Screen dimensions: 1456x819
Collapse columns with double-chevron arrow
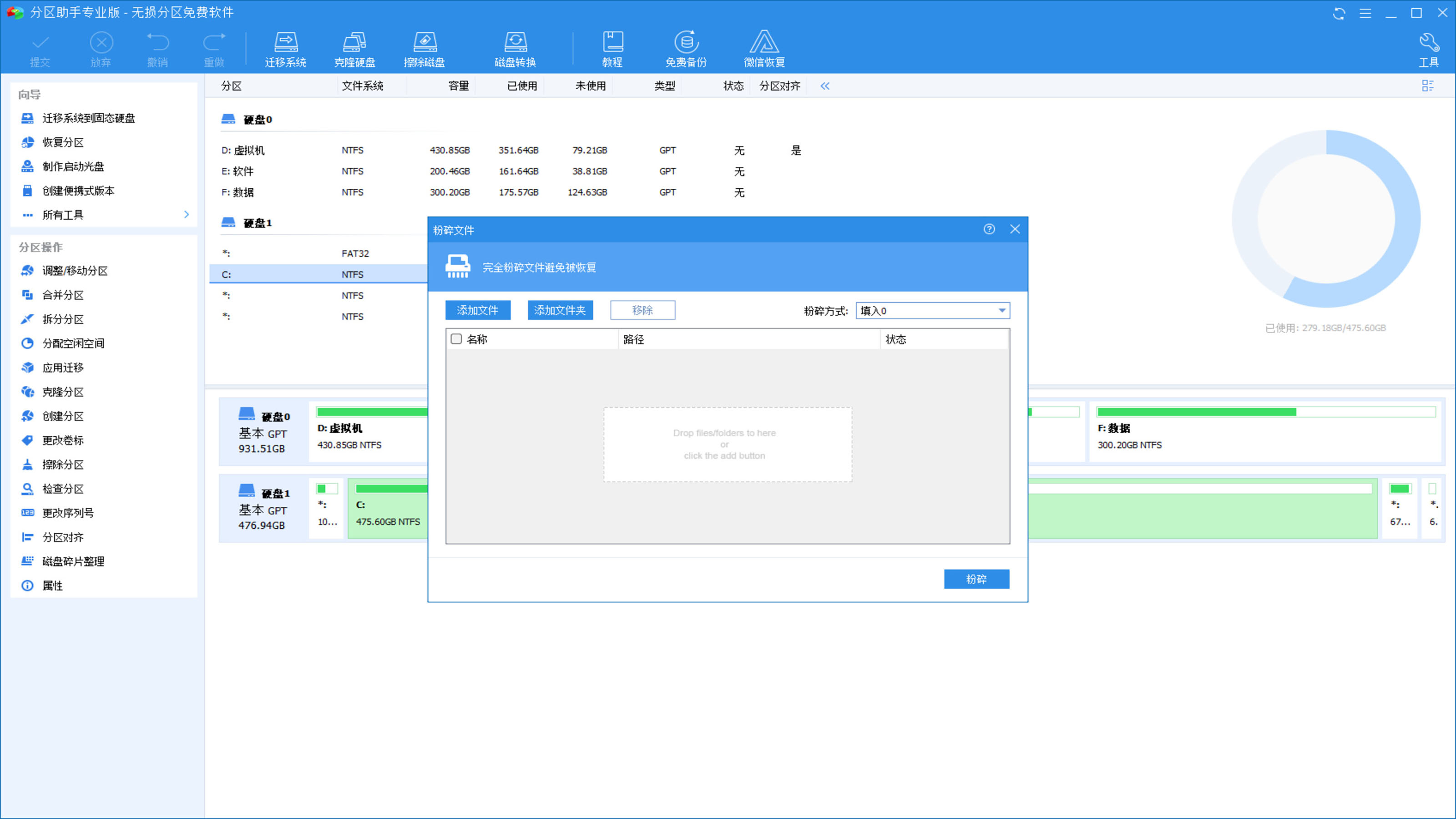(x=824, y=86)
